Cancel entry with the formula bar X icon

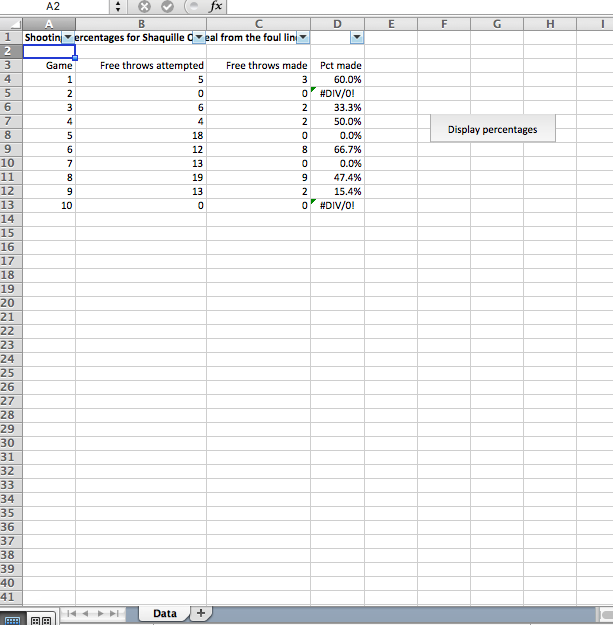[144, 6]
